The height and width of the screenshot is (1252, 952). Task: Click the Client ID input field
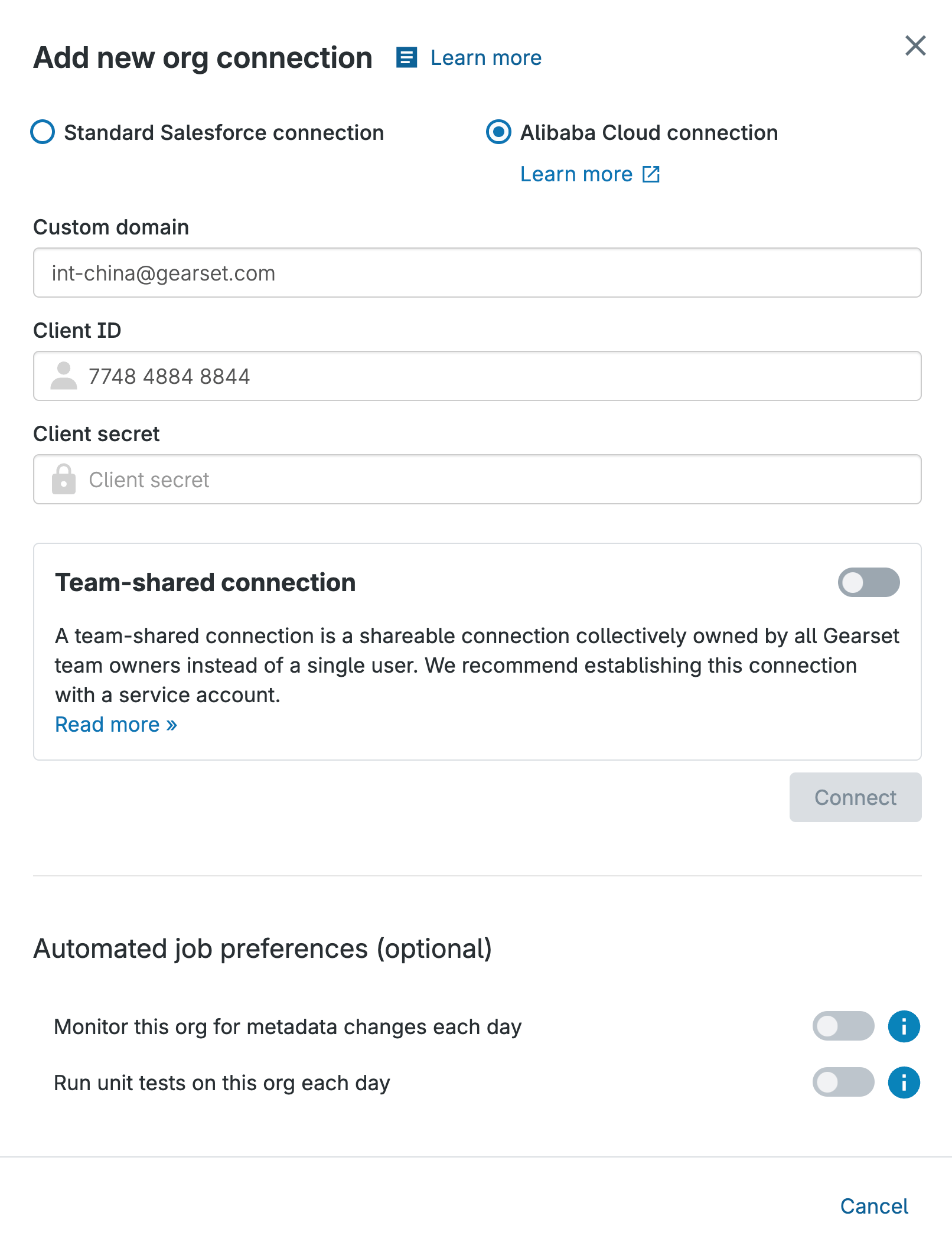coord(502,376)
